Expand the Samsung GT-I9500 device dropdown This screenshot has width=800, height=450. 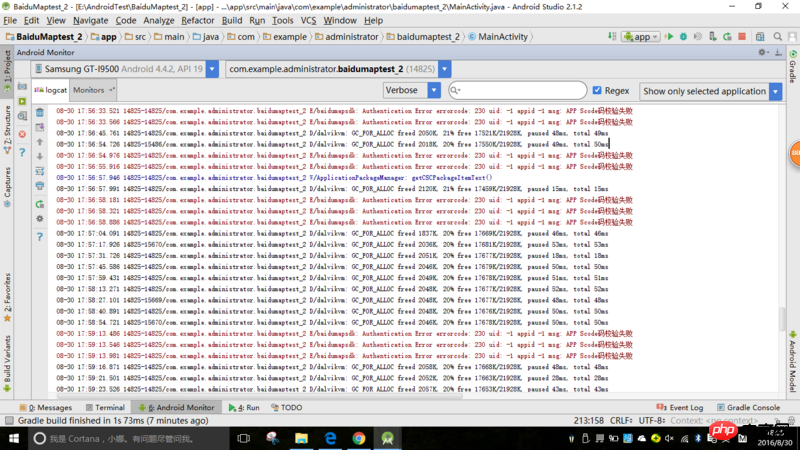(x=212, y=69)
